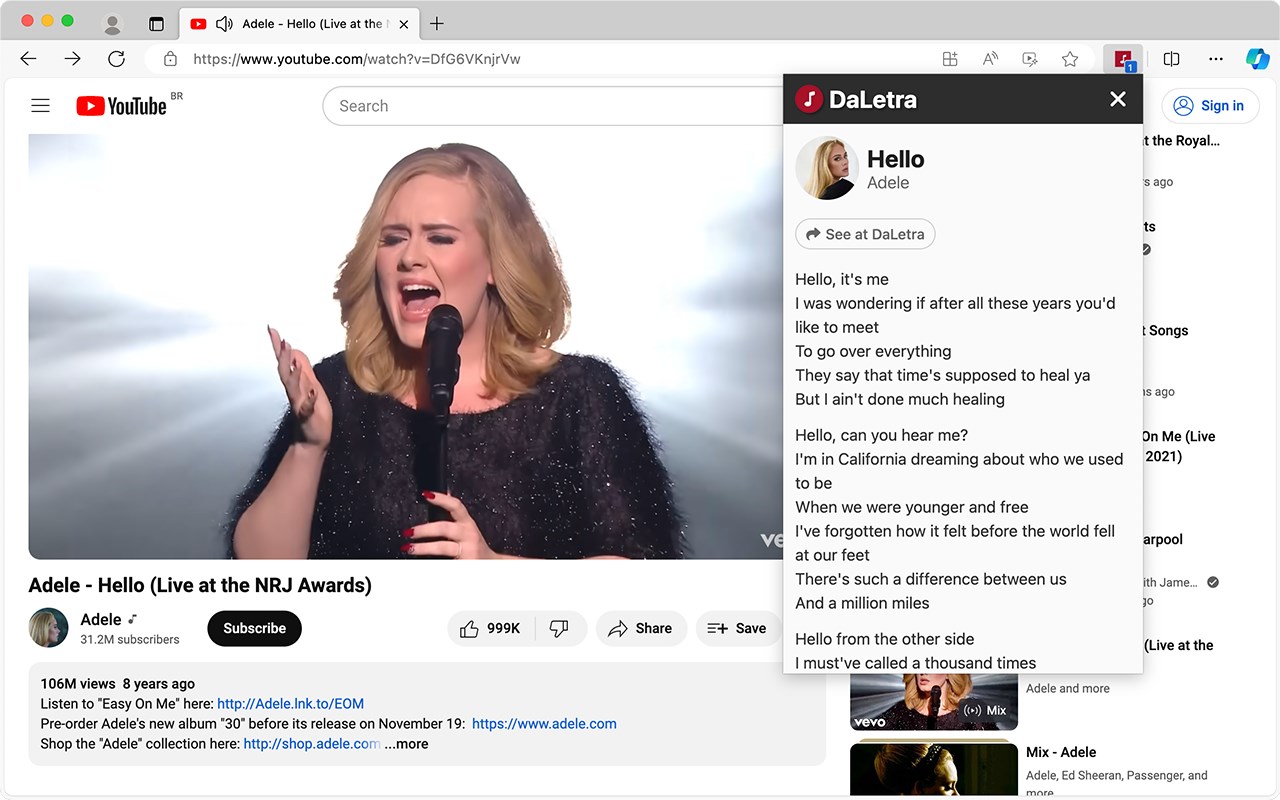Click Adele artist photo in DaLetra popup
The height and width of the screenshot is (800, 1280).
827,168
